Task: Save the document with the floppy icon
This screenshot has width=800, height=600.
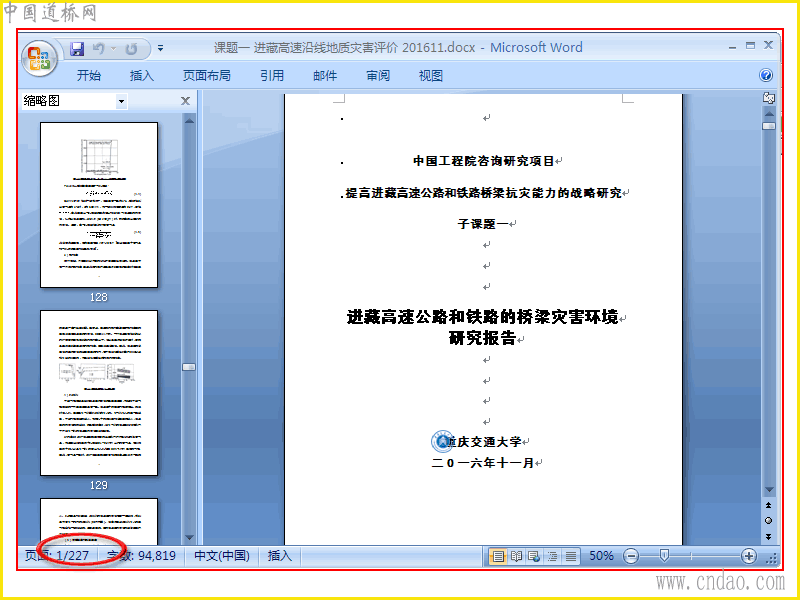Action: click(77, 49)
